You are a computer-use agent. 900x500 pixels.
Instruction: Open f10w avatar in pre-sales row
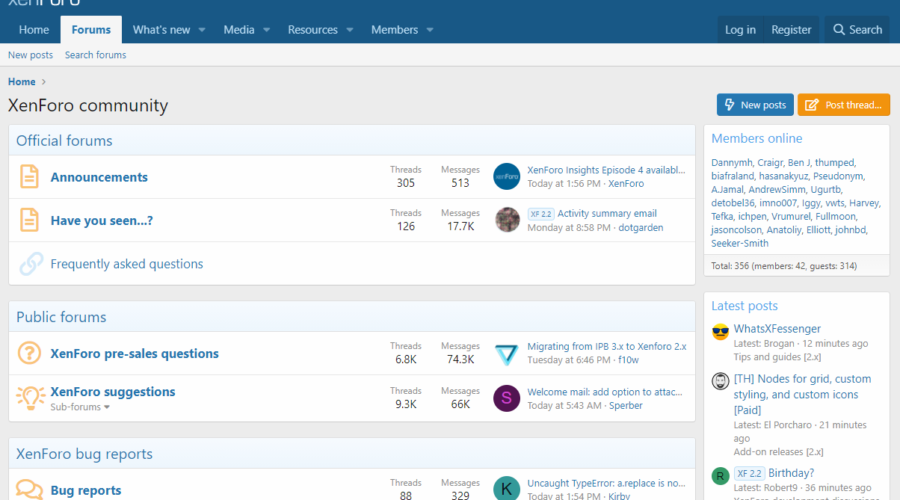tap(506, 353)
